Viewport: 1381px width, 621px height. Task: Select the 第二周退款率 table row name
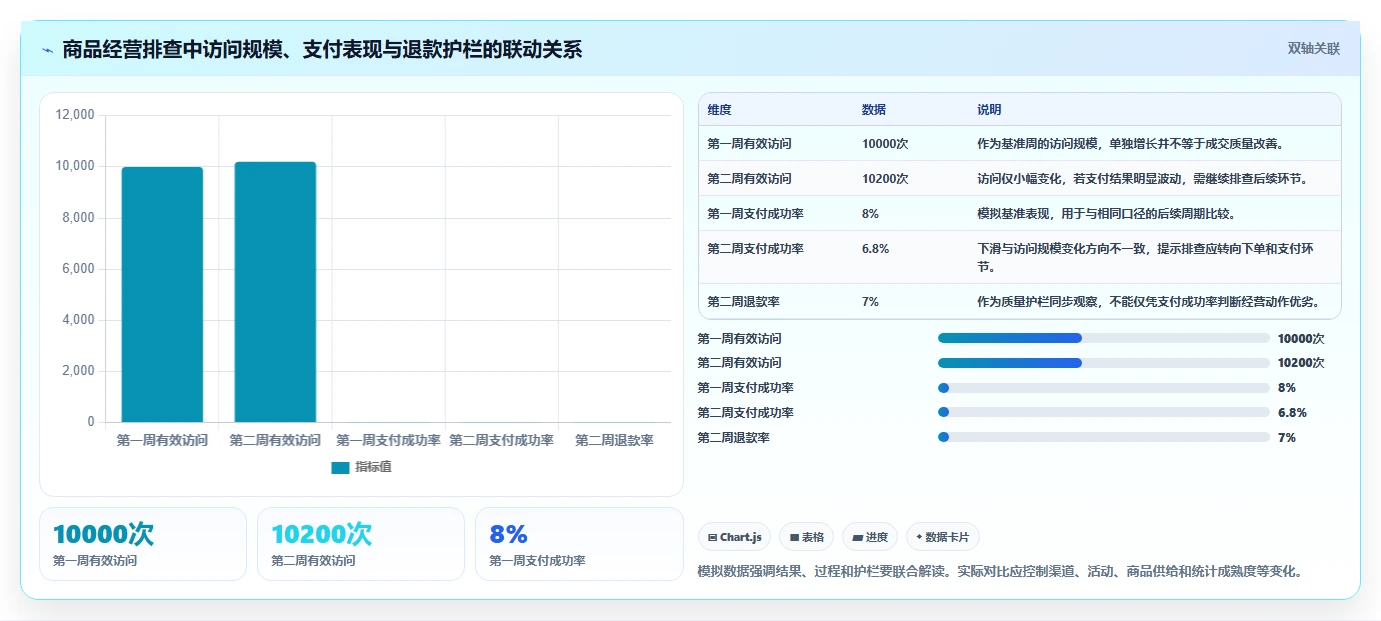[x=743, y=302]
